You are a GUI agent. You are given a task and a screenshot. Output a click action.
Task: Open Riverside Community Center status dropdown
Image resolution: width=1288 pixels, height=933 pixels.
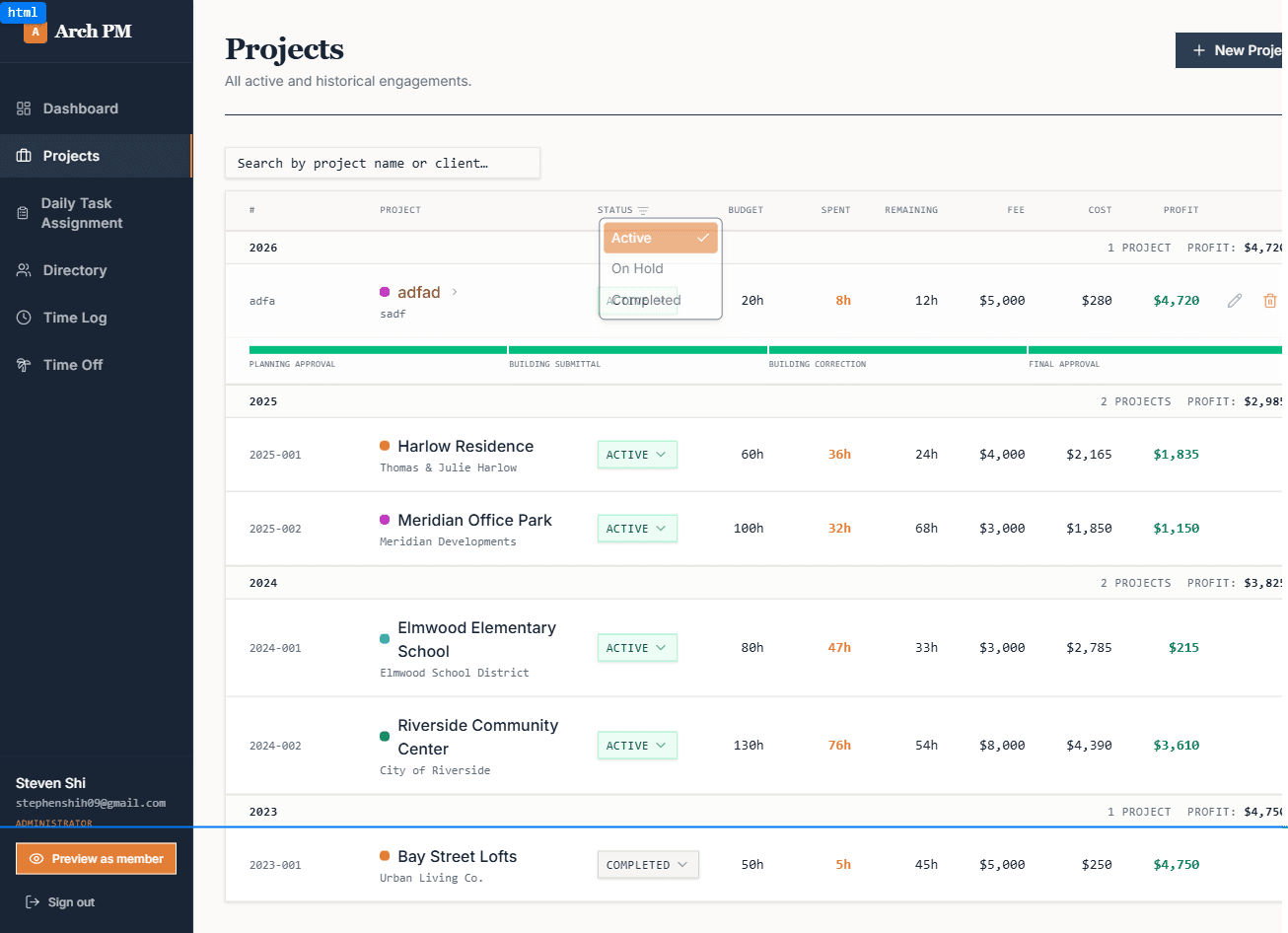pyautogui.click(x=637, y=746)
